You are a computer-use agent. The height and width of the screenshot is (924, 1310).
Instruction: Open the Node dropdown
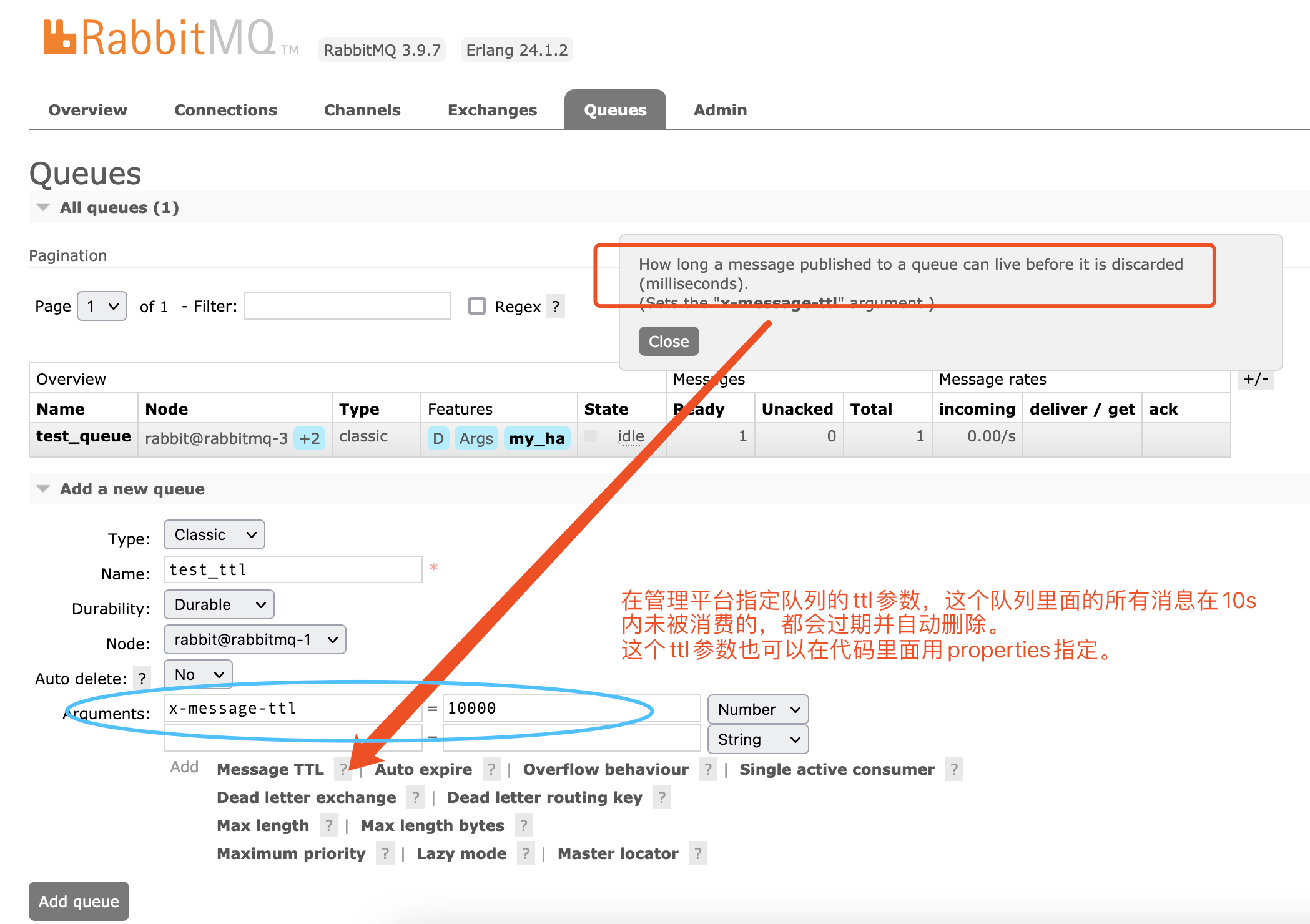coord(255,639)
